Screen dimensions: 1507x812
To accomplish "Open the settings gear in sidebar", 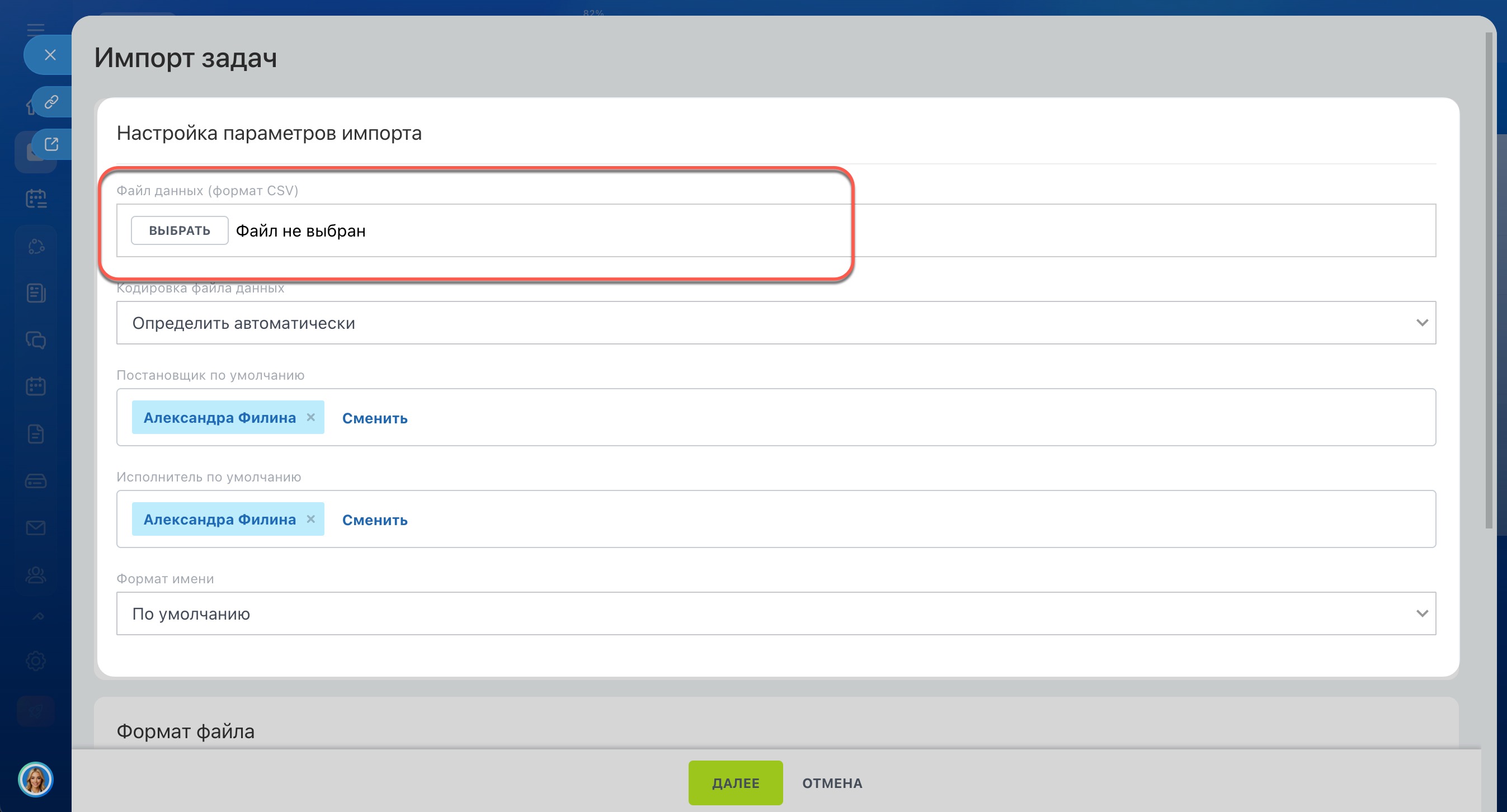I will [36, 661].
